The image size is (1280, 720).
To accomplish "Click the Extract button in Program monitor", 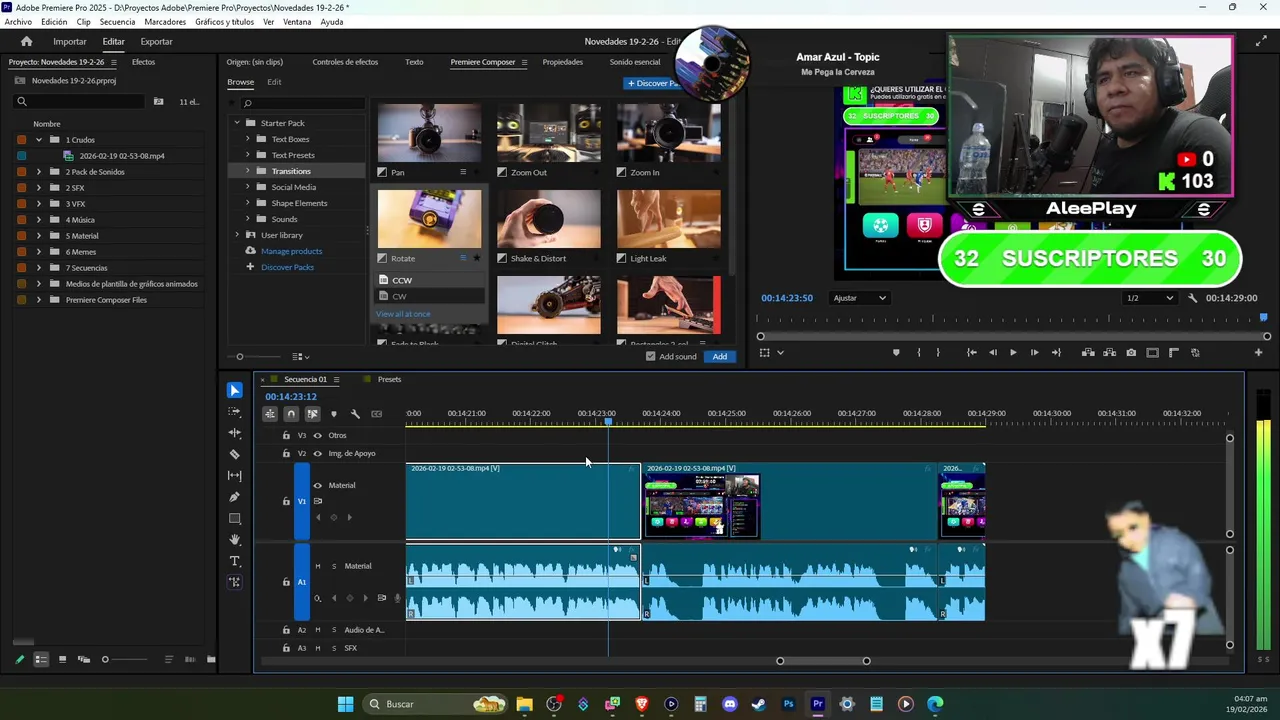I will 1109,352.
